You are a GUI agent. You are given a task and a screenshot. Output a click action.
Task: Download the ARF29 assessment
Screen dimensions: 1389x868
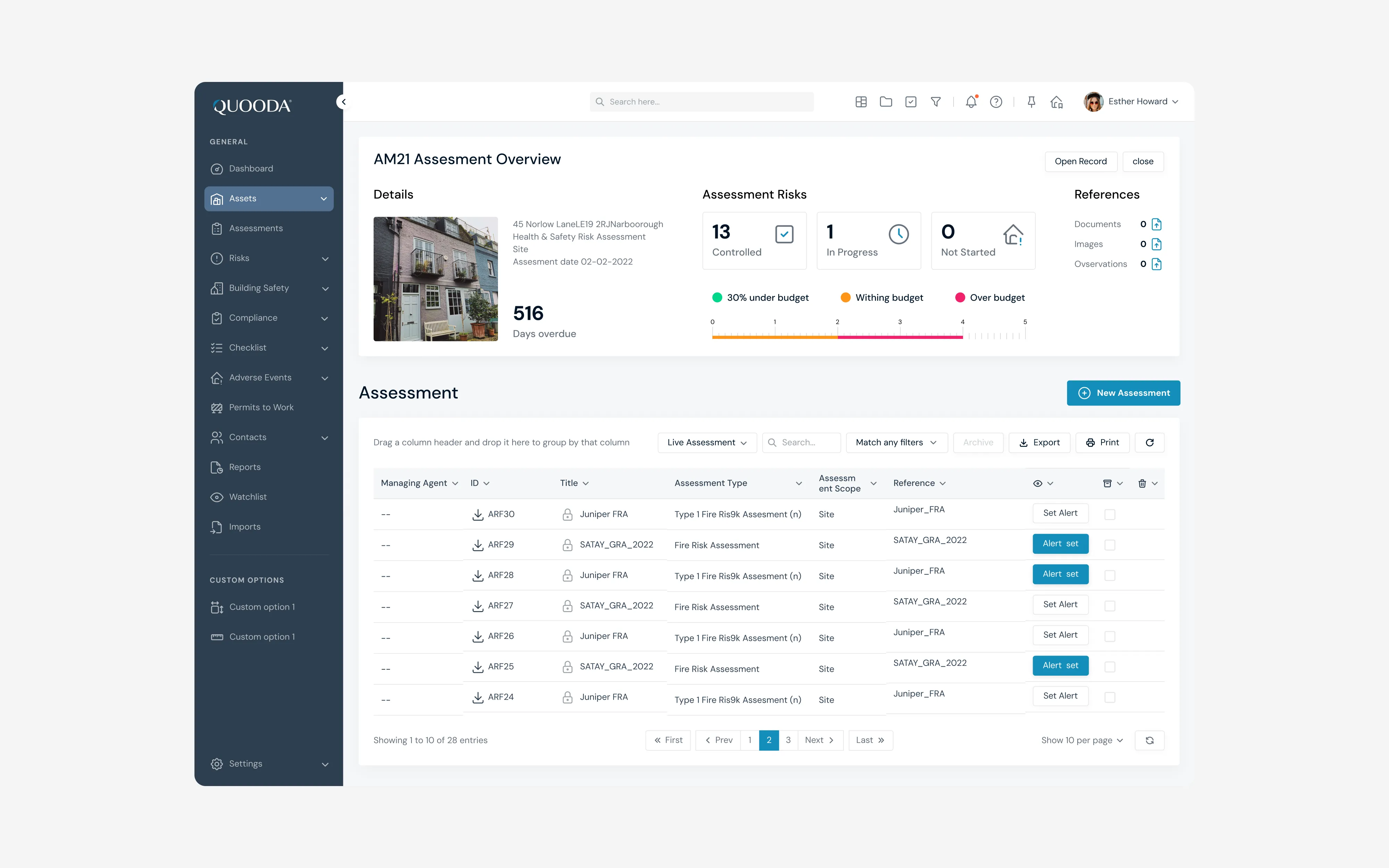coord(477,545)
